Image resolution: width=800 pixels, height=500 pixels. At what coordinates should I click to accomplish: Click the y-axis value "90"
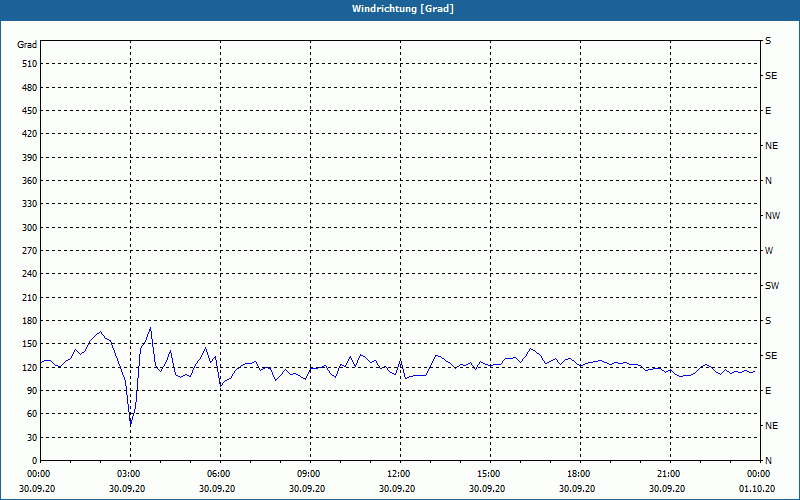point(32,391)
